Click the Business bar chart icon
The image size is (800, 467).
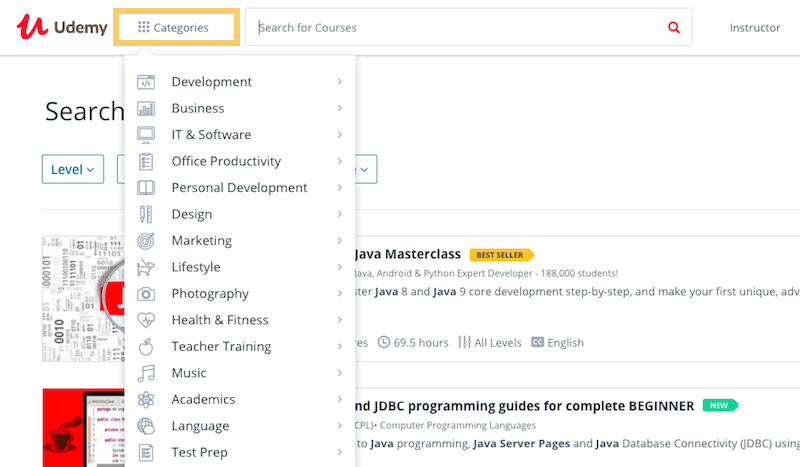click(146, 108)
